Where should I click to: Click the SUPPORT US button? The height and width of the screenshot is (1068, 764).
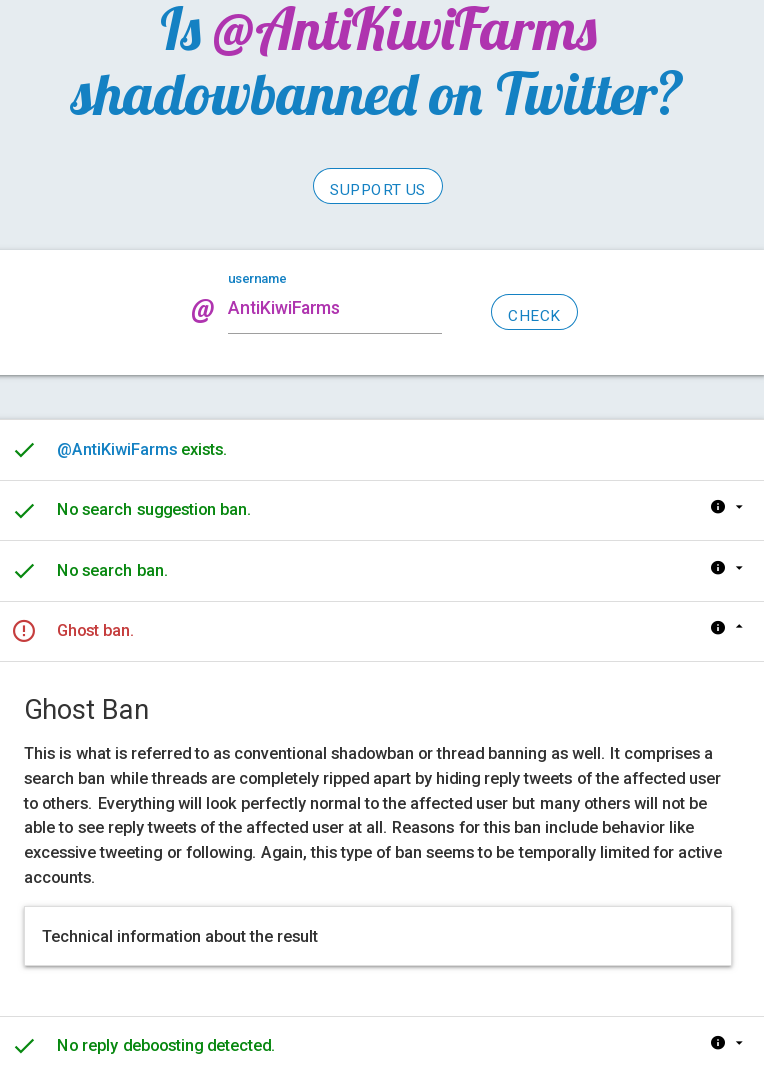[377, 186]
